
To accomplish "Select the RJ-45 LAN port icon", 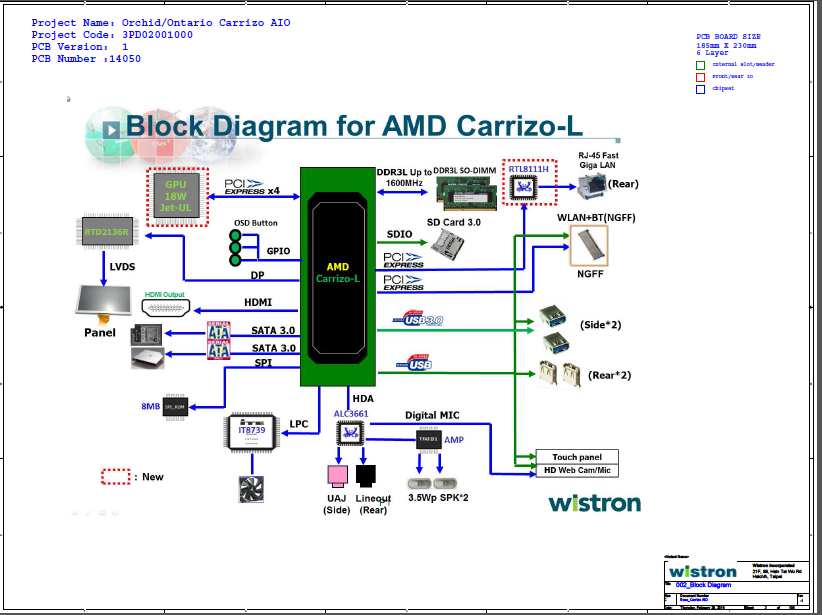I will [x=591, y=187].
